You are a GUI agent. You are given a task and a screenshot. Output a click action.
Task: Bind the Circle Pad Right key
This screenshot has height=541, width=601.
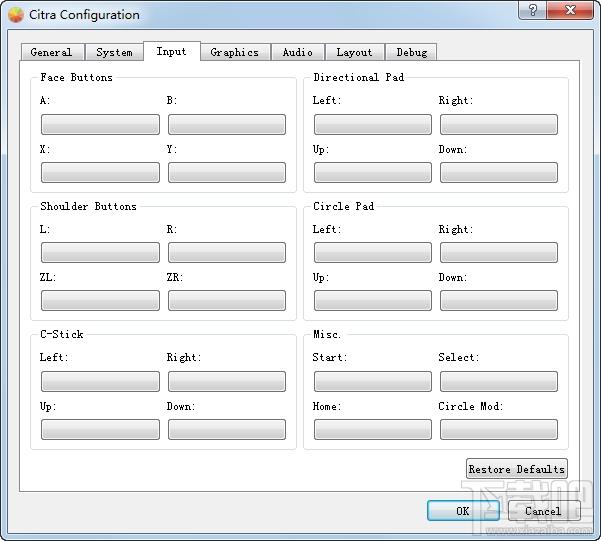click(499, 252)
